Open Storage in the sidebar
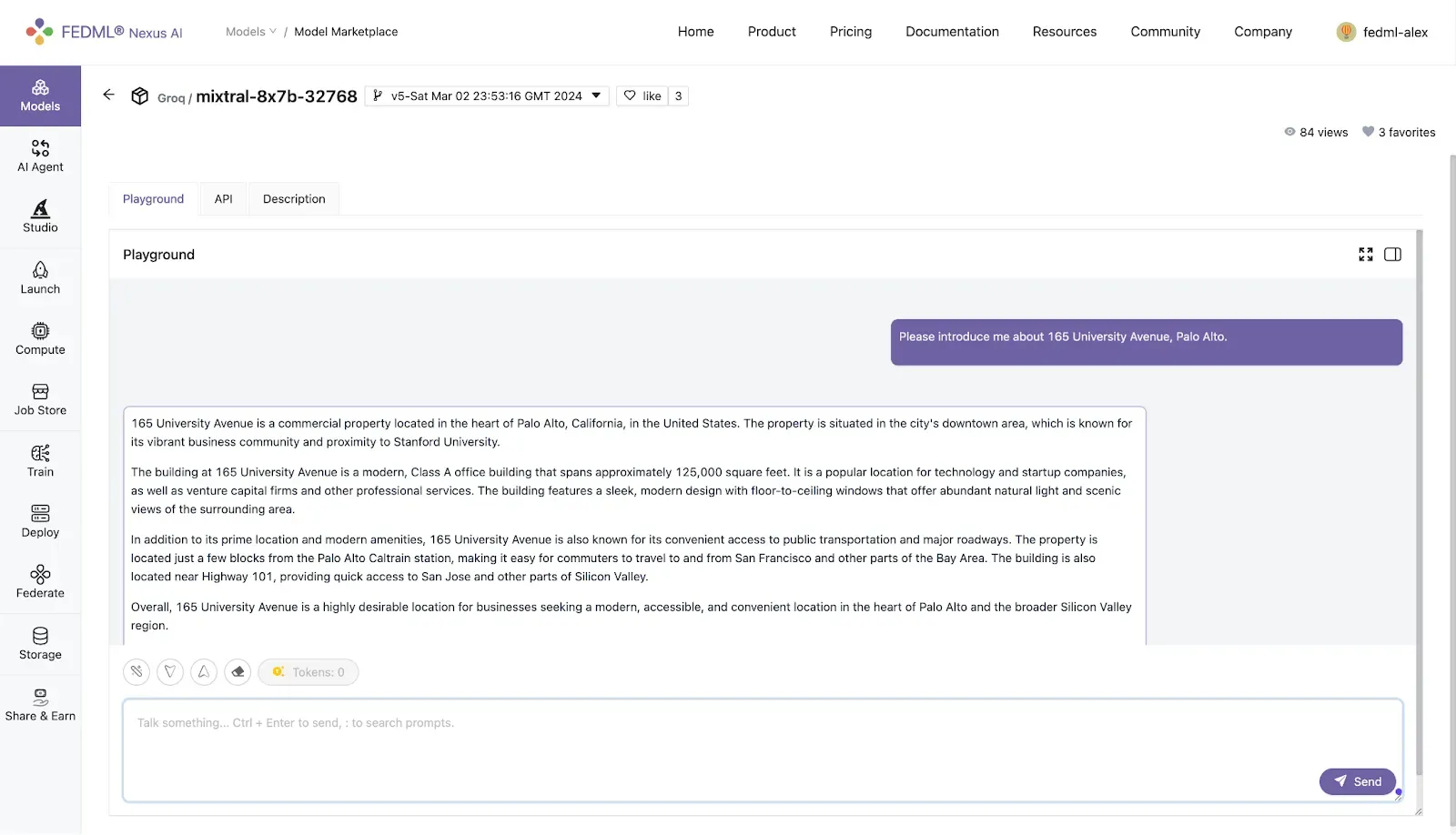The width and height of the screenshot is (1456, 835). 40,644
